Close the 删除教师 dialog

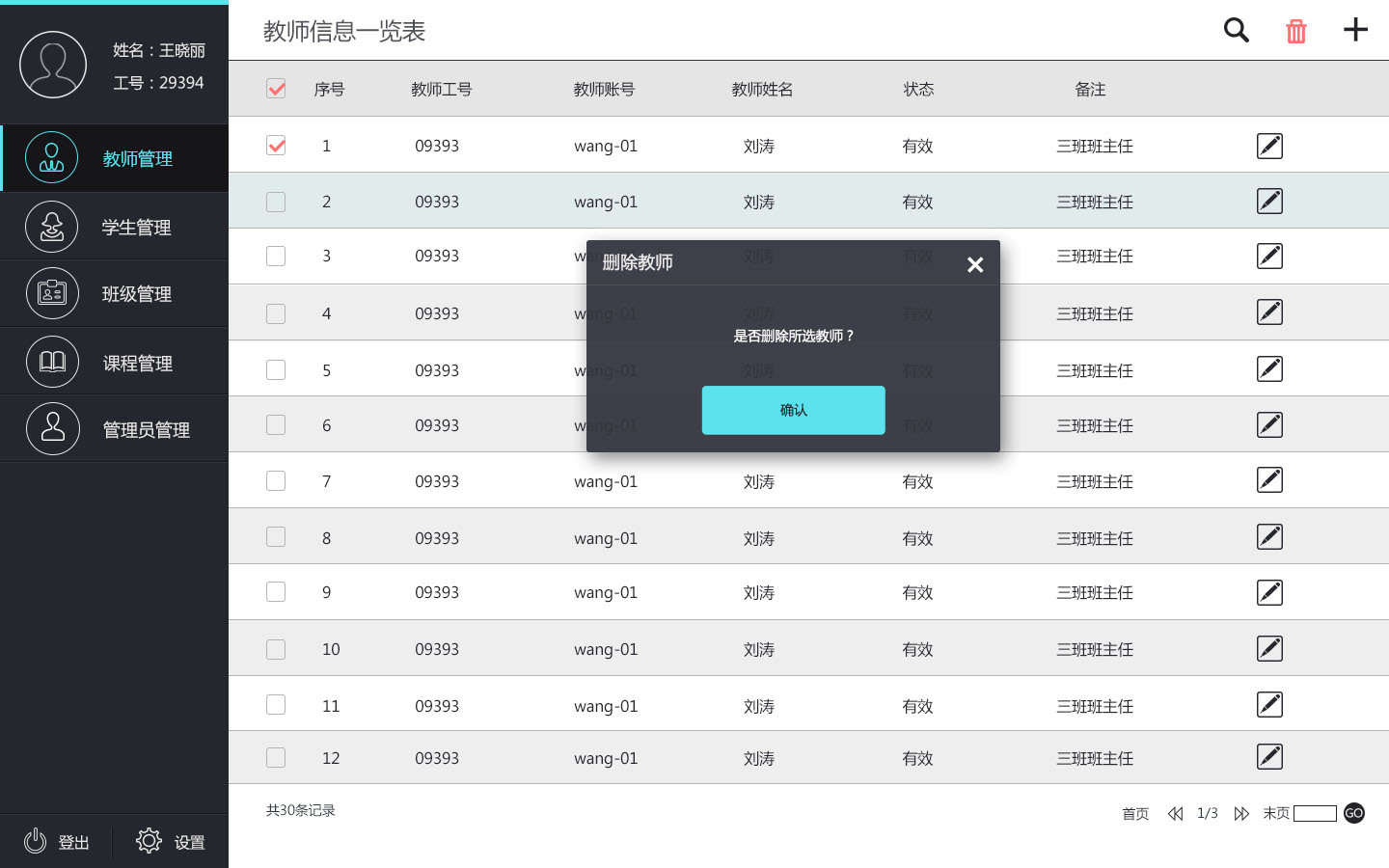pyautogui.click(x=975, y=264)
